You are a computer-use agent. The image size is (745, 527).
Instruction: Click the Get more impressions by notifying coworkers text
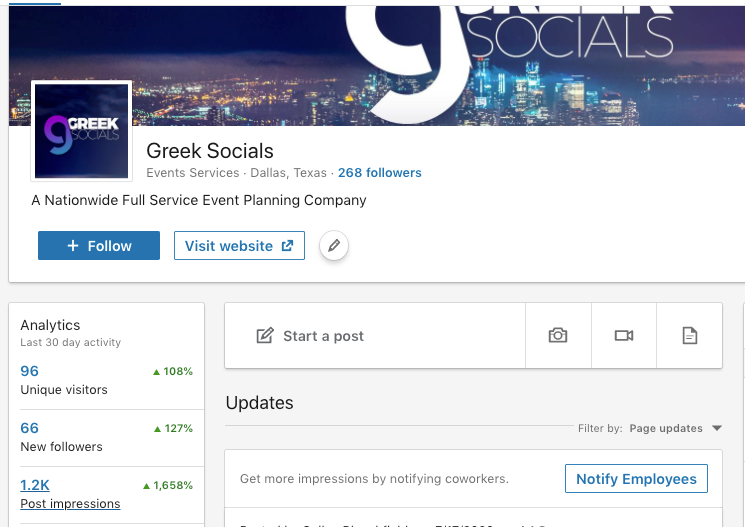pos(374,479)
